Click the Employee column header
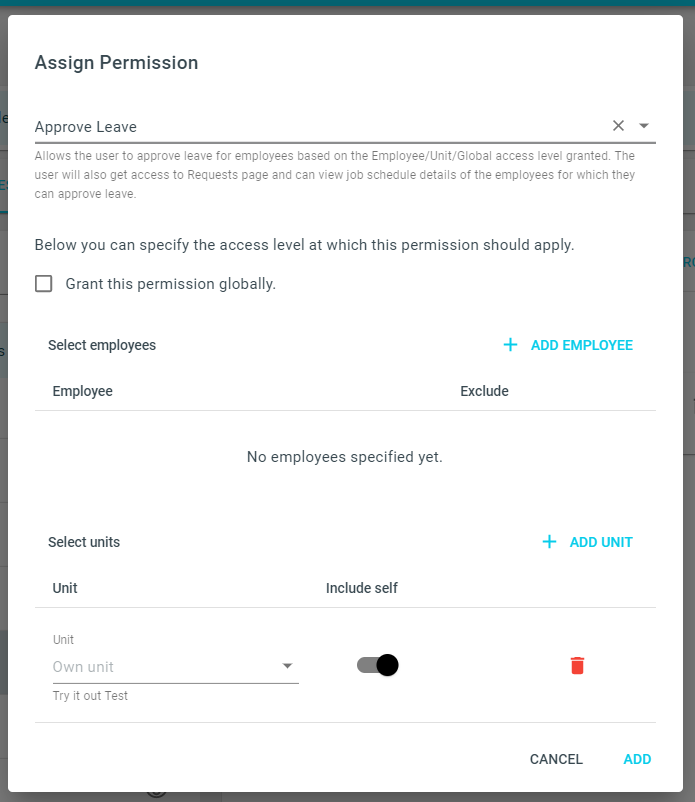The image size is (695, 802). [x=82, y=391]
